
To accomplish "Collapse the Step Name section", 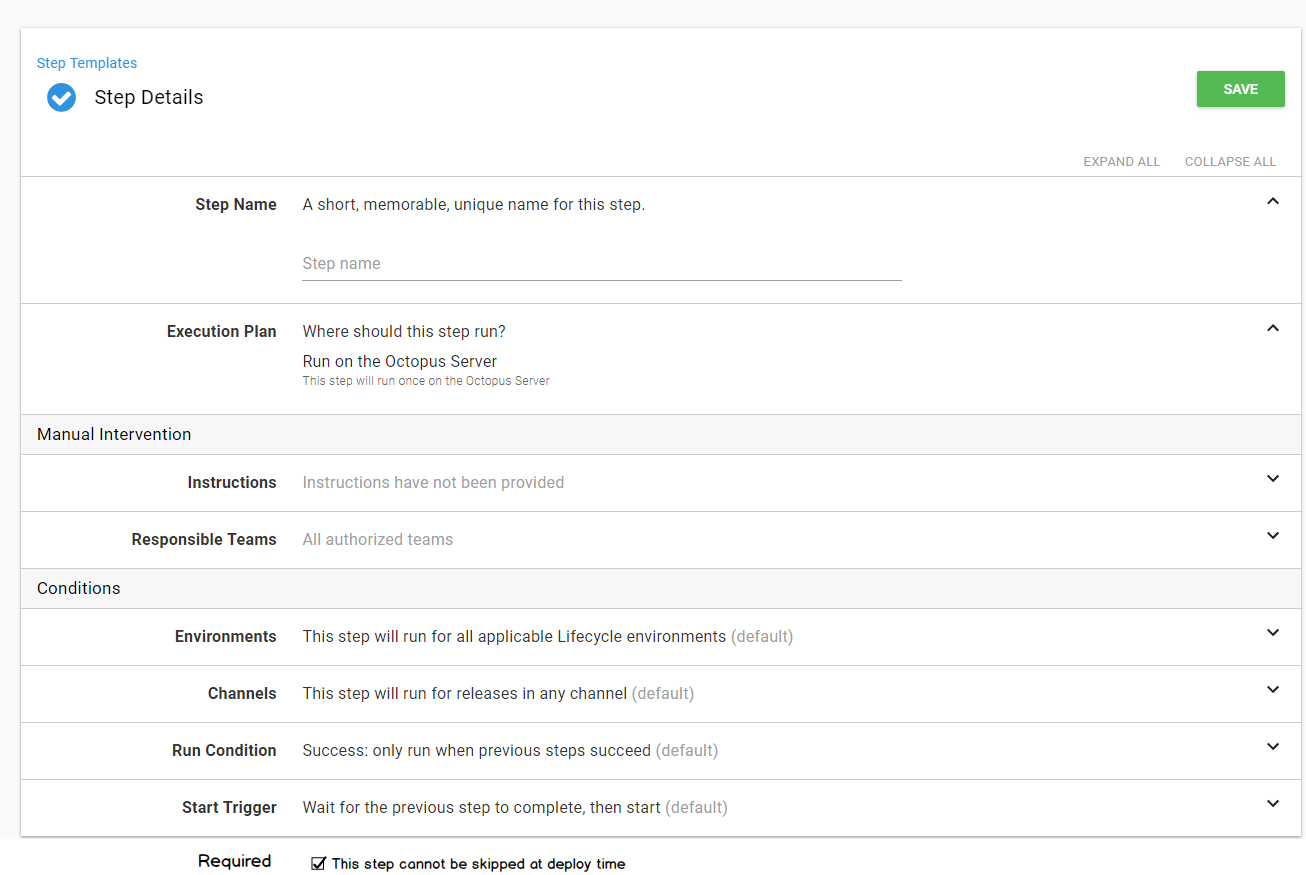I will (x=1272, y=201).
